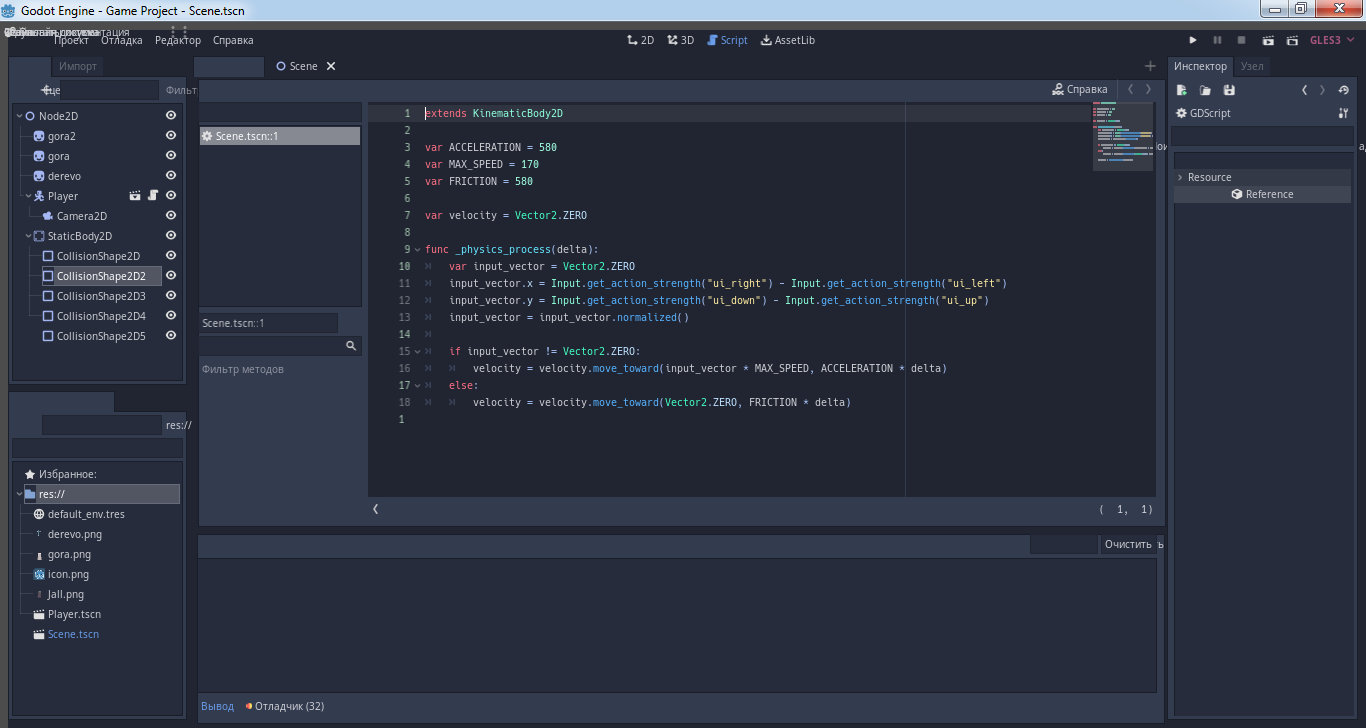Switch to Script editor mode
Viewport: 1366px width, 728px height.
tap(727, 39)
